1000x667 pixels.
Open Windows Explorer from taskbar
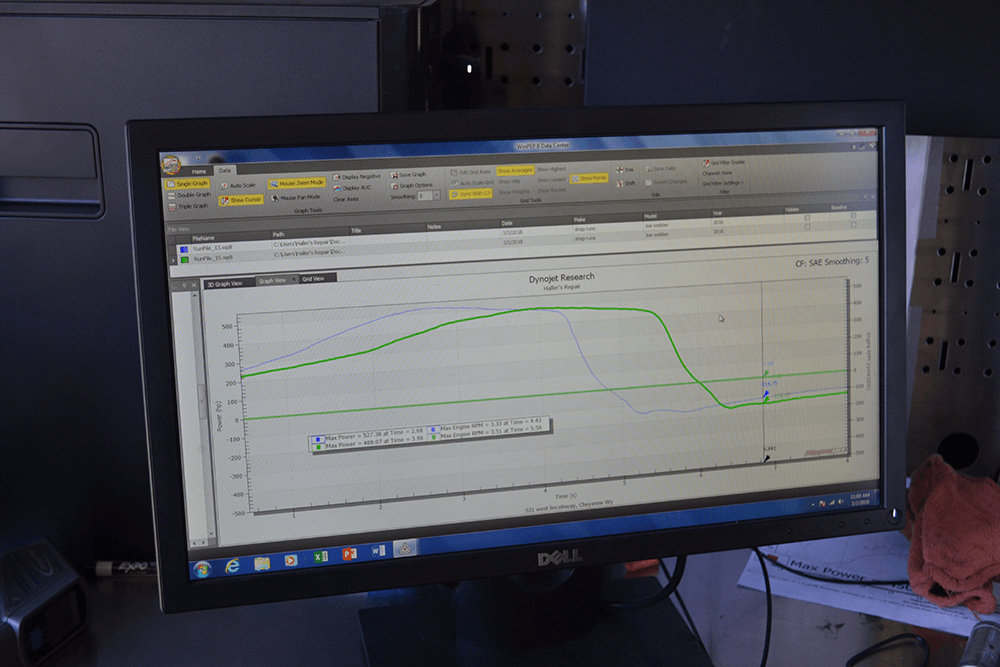pyautogui.click(x=261, y=563)
